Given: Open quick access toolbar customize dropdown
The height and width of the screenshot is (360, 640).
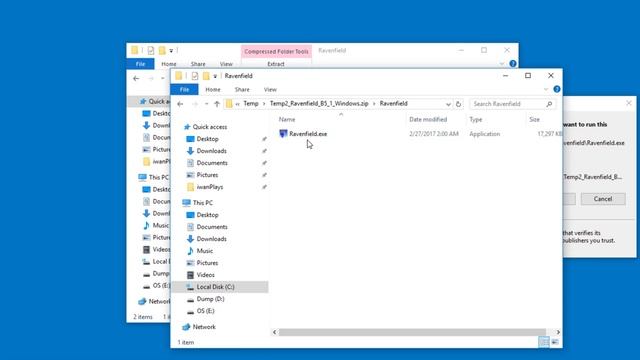Looking at the screenshot, I should pyautogui.click(x=215, y=76).
